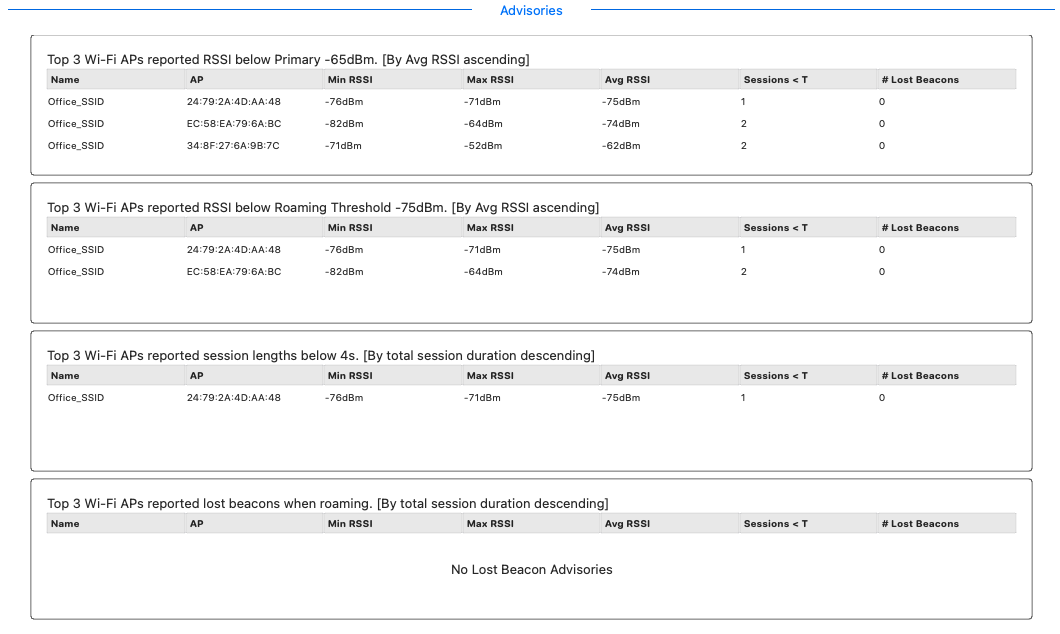This screenshot has height=634, width=1060.
Task: Click # Lost Beacons header in lost beacons table
Action: [x=919, y=524]
